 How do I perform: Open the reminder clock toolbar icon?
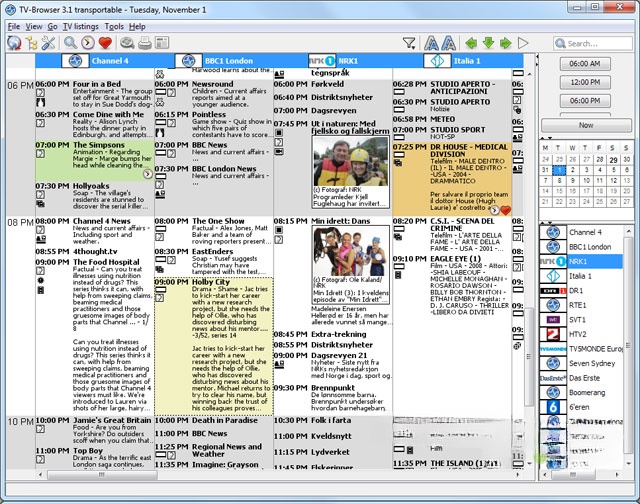[88, 42]
